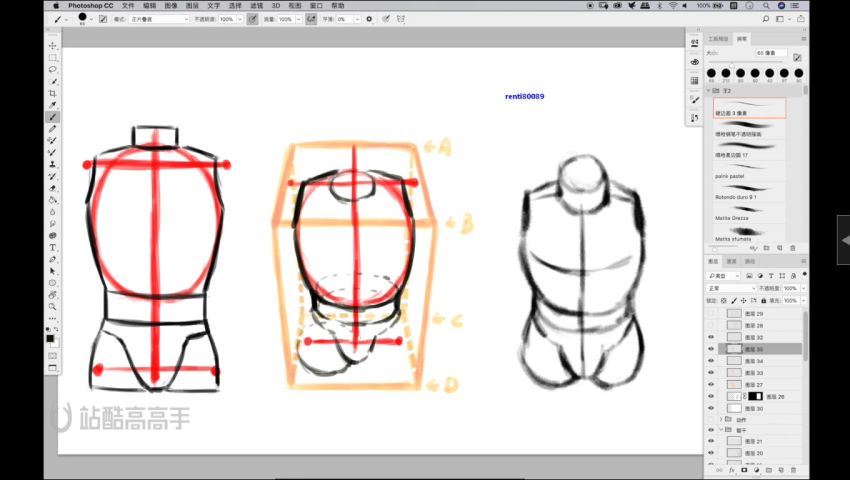Viewport: 850px width, 480px height.
Task: Hide layer 图层 34
Action: pos(711,361)
